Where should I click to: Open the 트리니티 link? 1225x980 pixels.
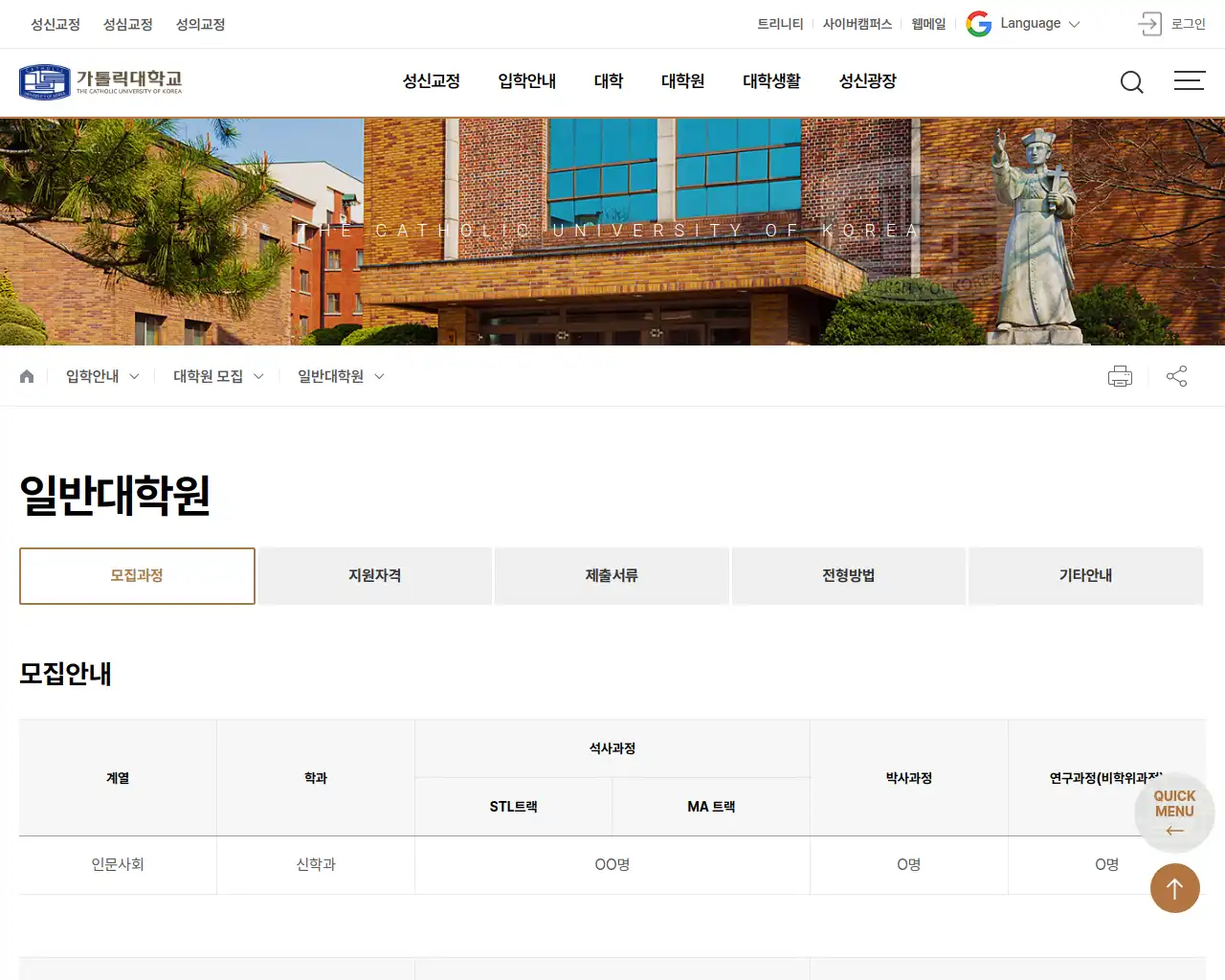pos(780,24)
